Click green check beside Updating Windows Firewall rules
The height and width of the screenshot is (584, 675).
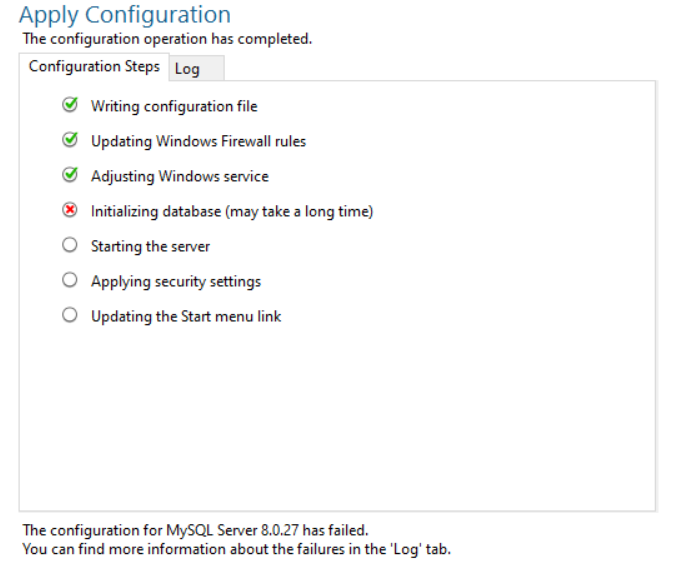(70, 140)
